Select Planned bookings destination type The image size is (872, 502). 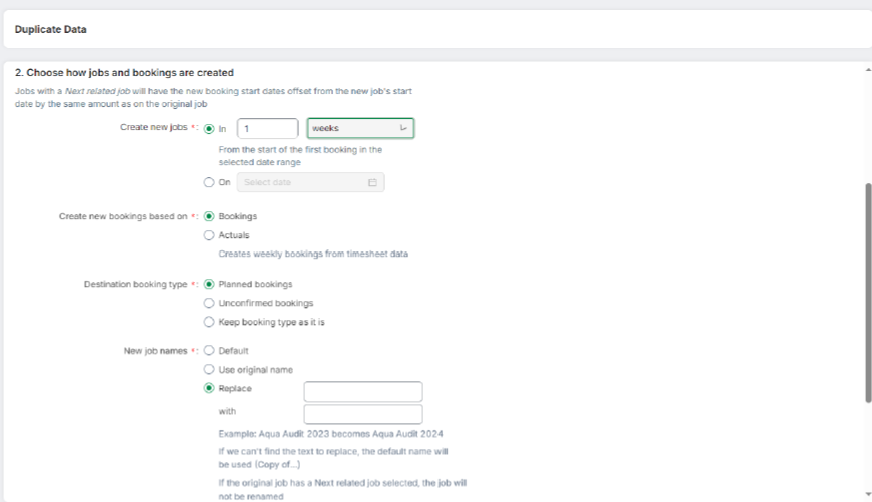pyautogui.click(x=209, y=284)
